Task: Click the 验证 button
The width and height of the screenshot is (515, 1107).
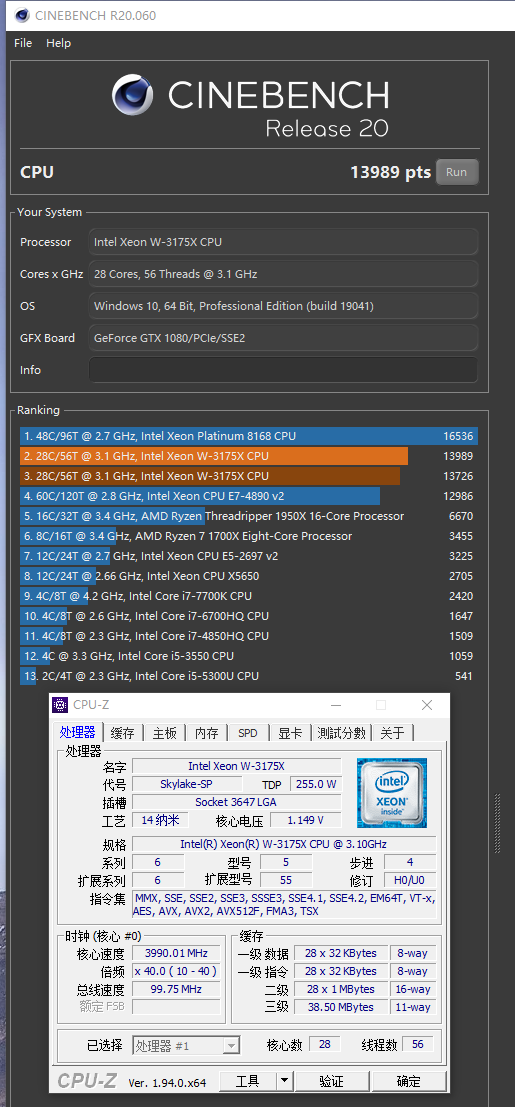Action: coord(332,1081)
